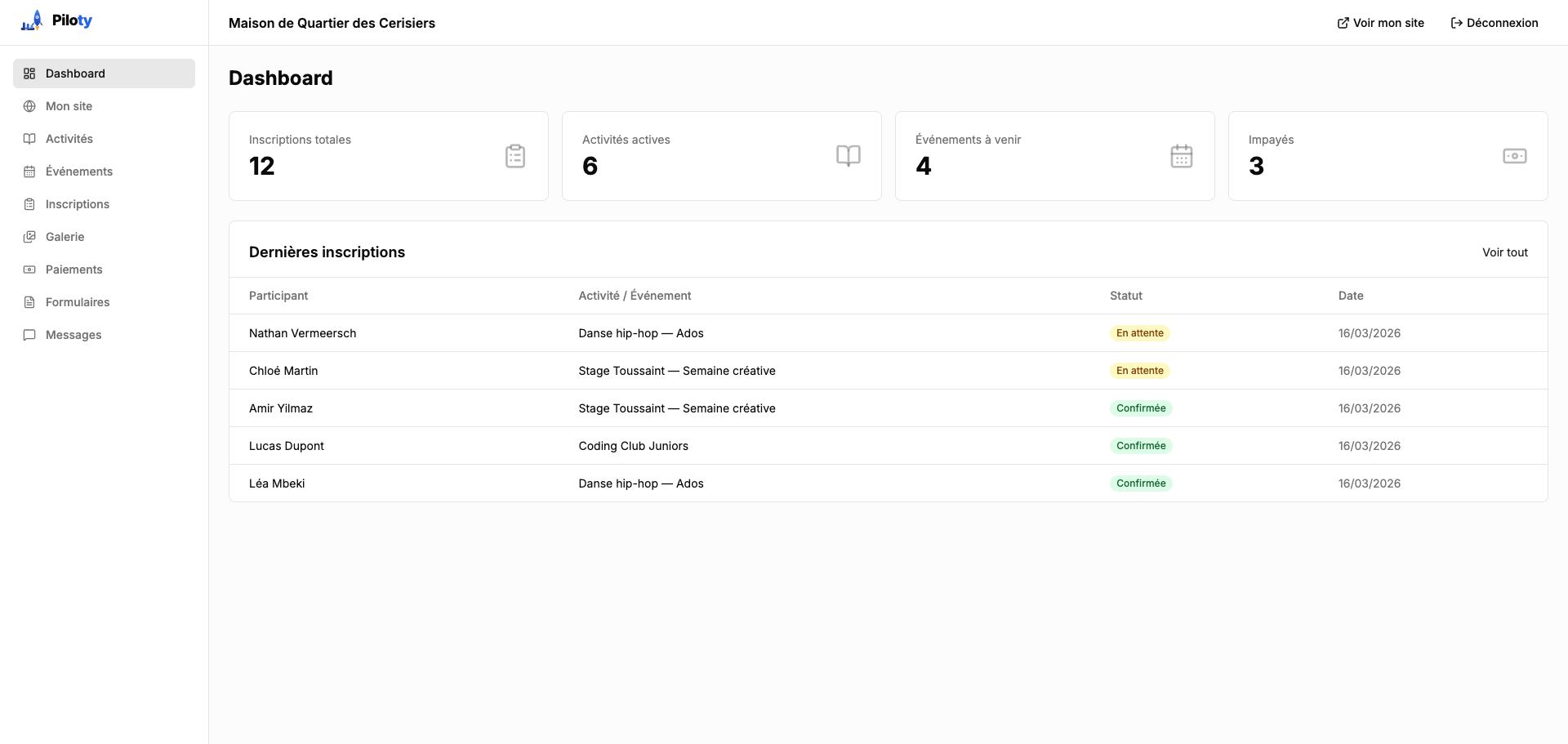This screenshot has height=744, width=1568.
Task: Click the Déconnexion button
Action: click(x=1494, y=23)
